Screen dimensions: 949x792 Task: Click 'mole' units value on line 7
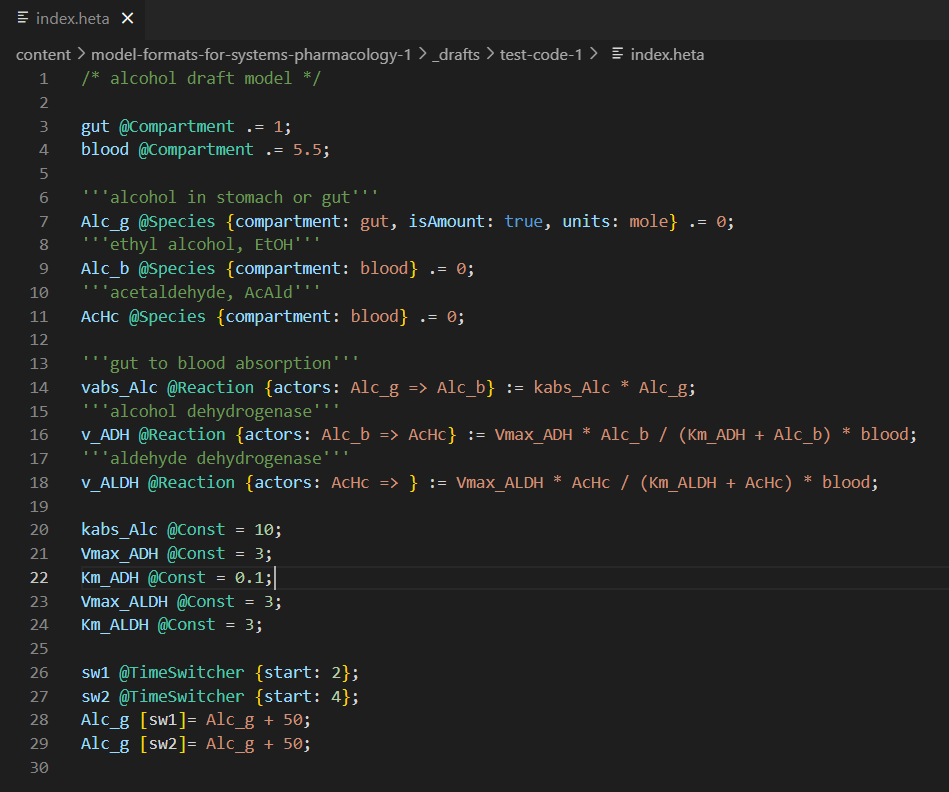[648, 221]
